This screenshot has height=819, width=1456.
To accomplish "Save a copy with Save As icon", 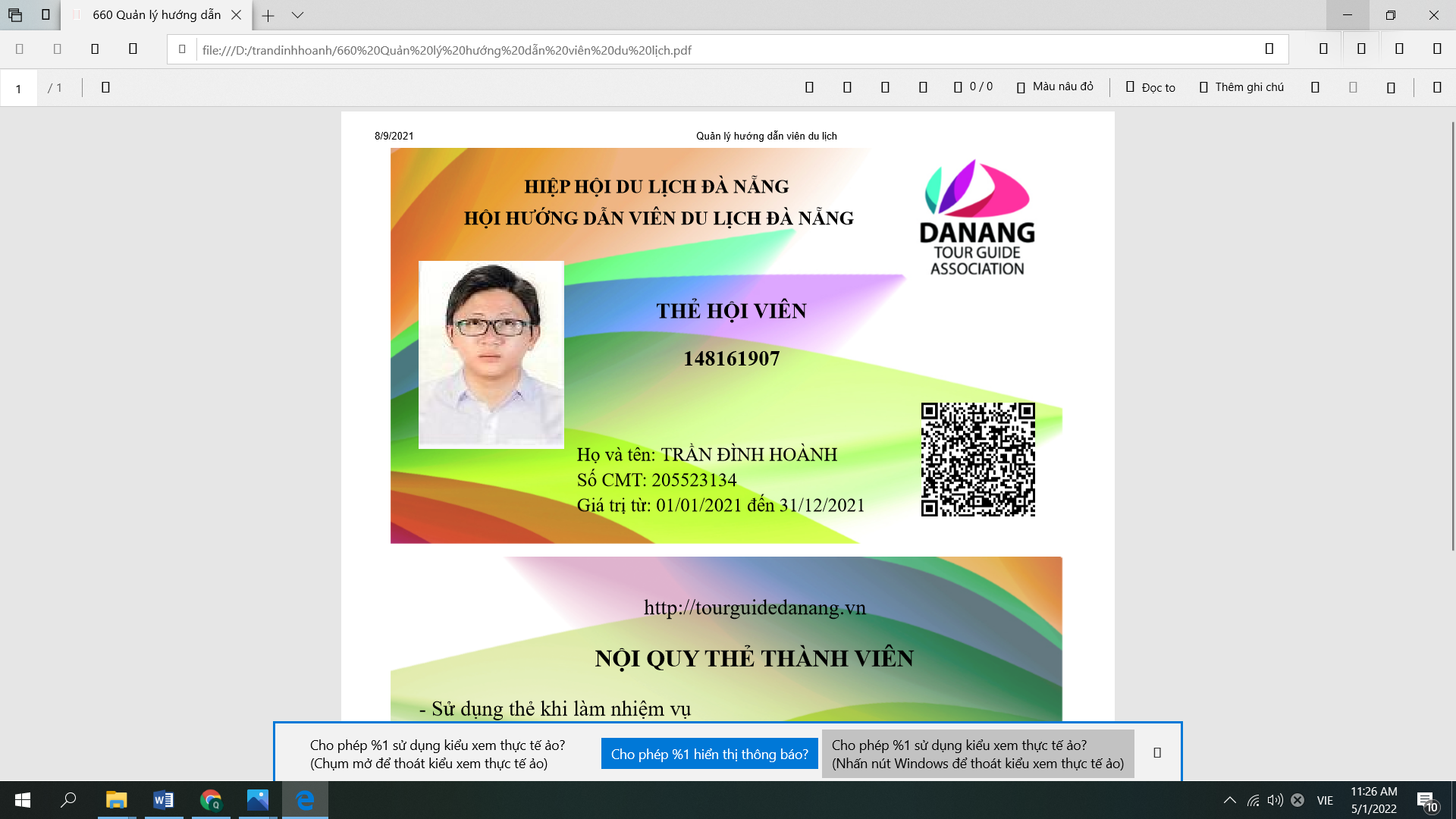I will (1391, 87).
